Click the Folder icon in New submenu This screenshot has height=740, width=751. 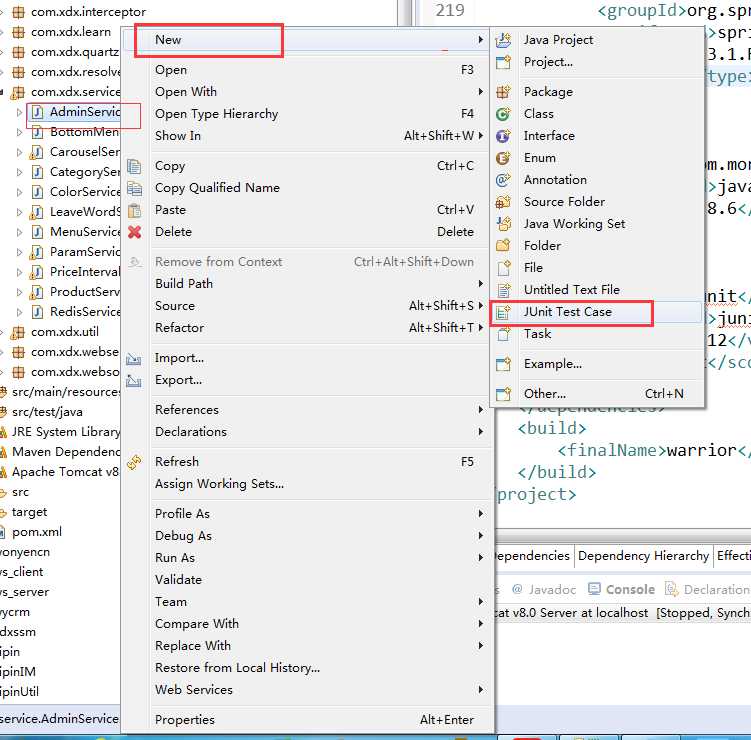click(x=503, y=246)
